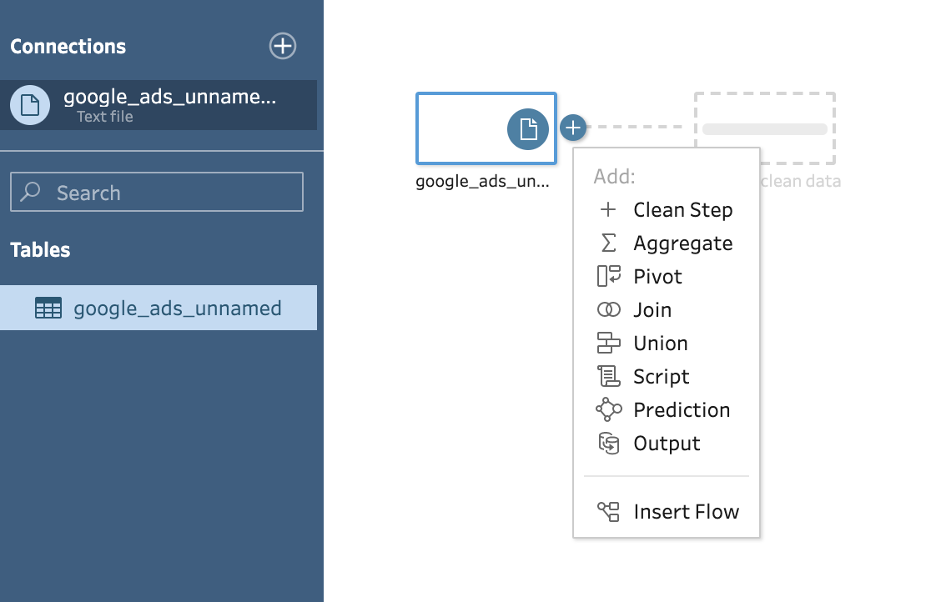This screenshot has width=936, height=602.
Task: Click the Pivot icon in the Add menu
Action: click(x=608, y=276)
